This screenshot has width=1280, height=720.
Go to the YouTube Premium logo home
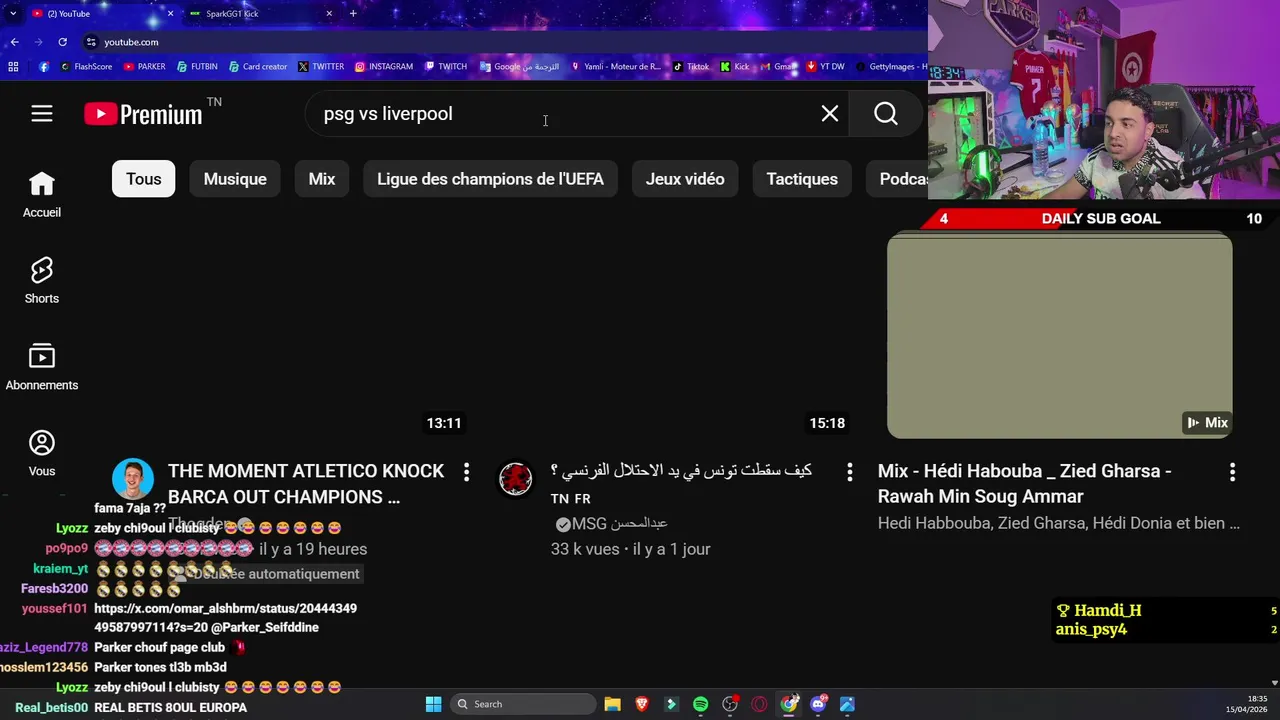pos(144,114)
